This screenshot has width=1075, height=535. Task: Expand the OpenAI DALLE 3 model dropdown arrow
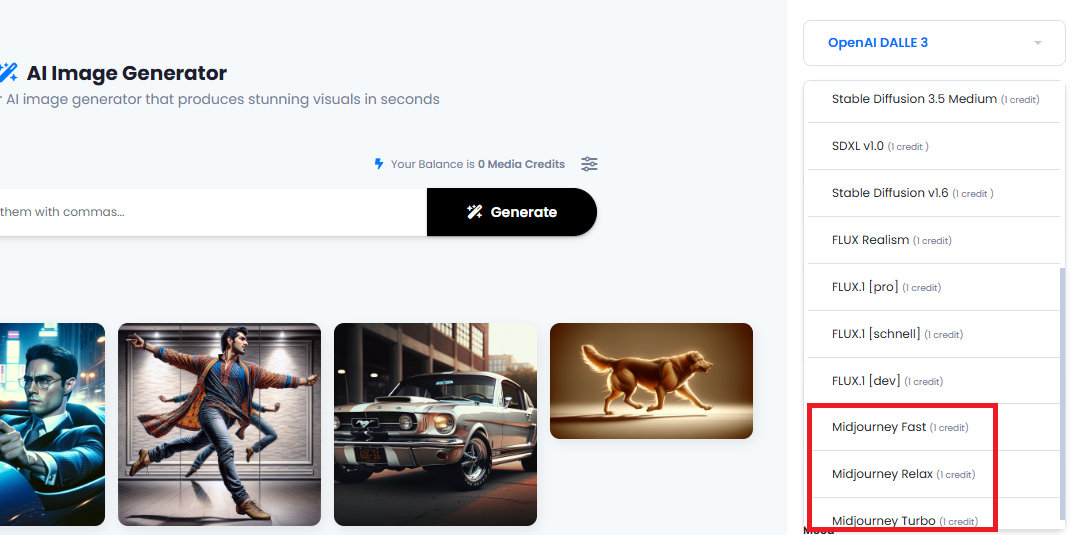point(1037,43)
